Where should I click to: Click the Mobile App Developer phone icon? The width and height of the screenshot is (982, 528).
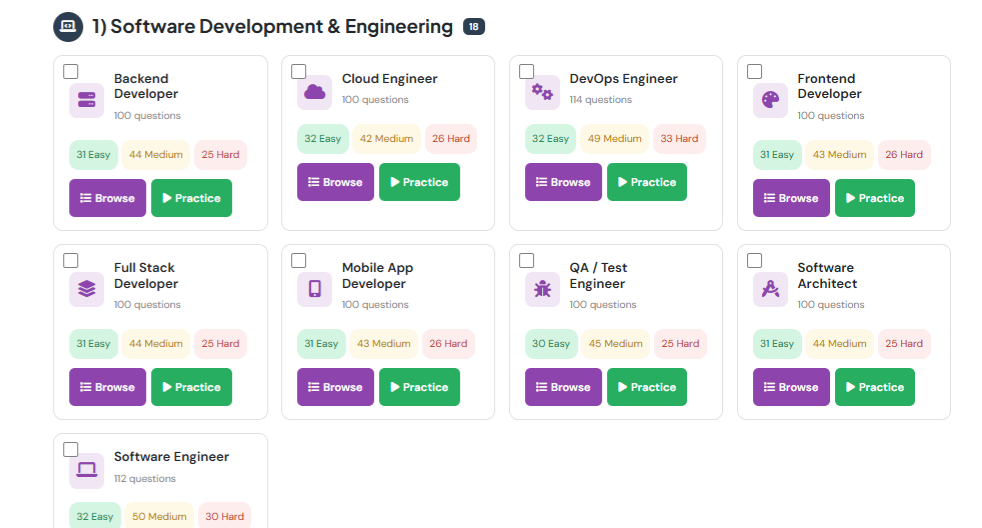pos(314,289)
